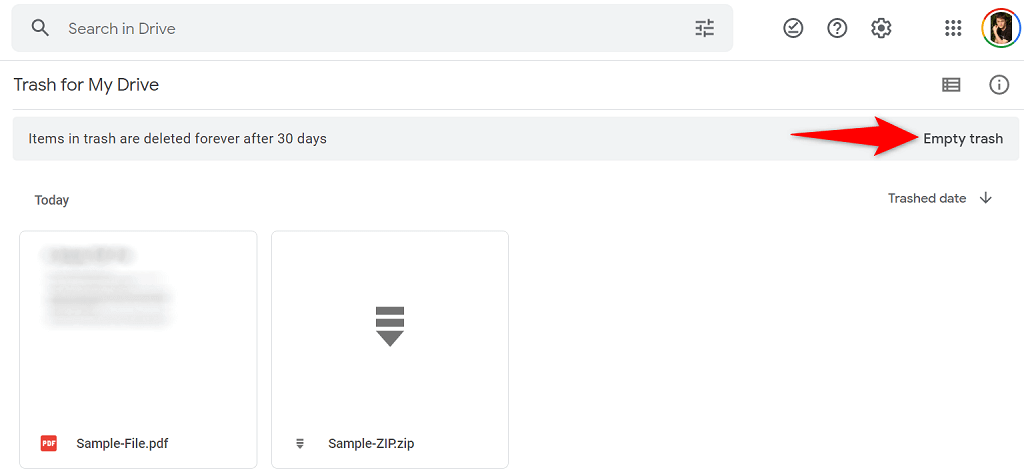Reverse sort direction with the arrow
Image resolution: width=1024 pixels, height=476 pixels.
click(986, 198)
